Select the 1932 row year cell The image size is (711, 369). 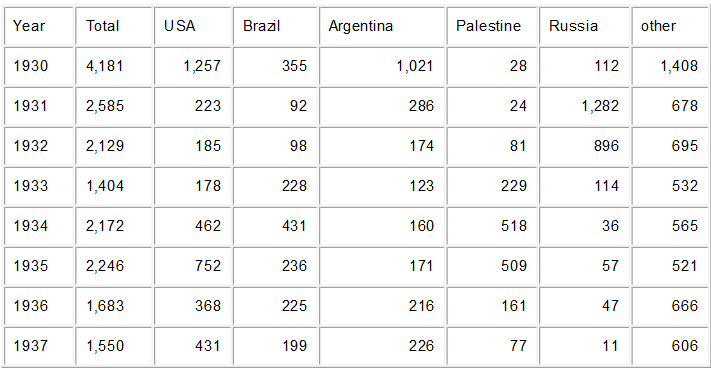(39, 146)
